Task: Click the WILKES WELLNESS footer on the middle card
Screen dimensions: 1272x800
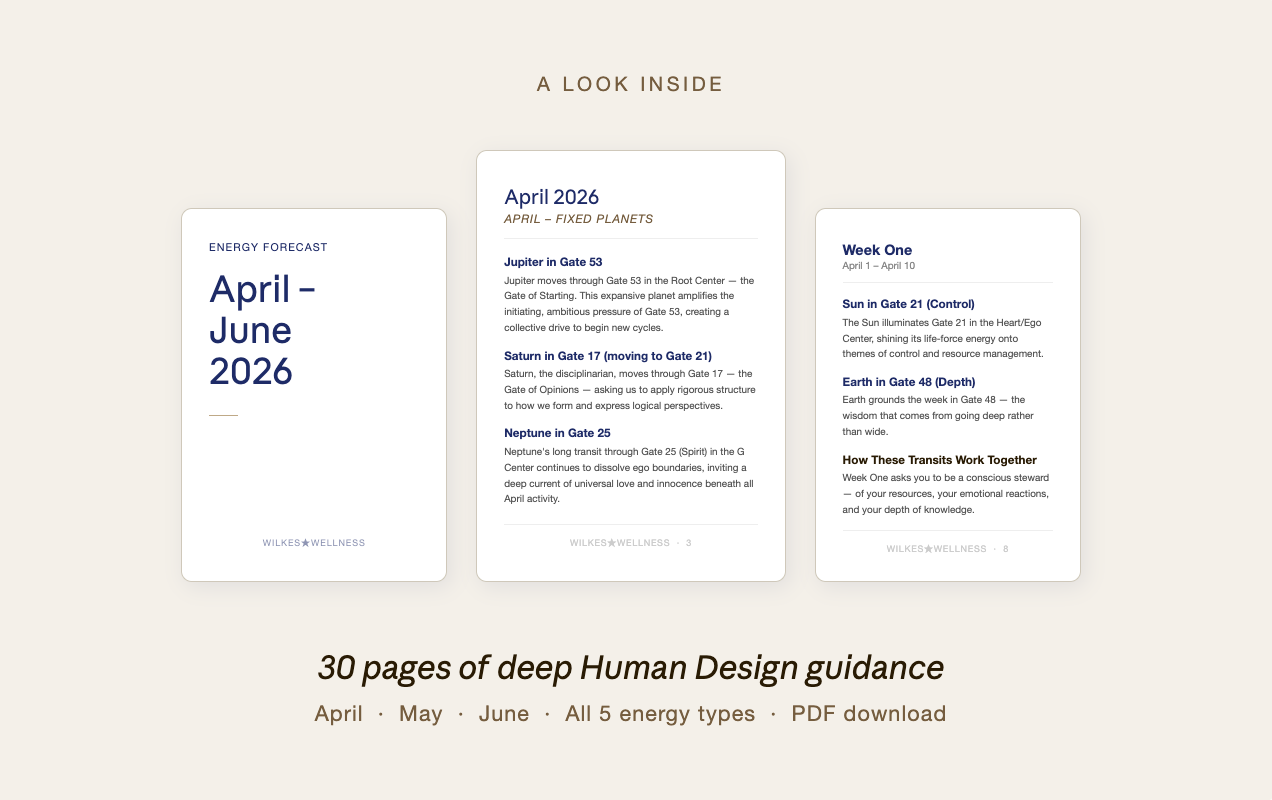Action: pyautogui.click(x=620, y=543)
